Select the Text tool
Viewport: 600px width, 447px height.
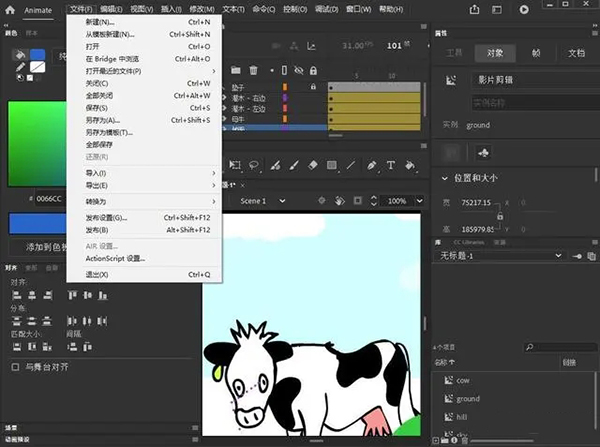coord(391,166)
